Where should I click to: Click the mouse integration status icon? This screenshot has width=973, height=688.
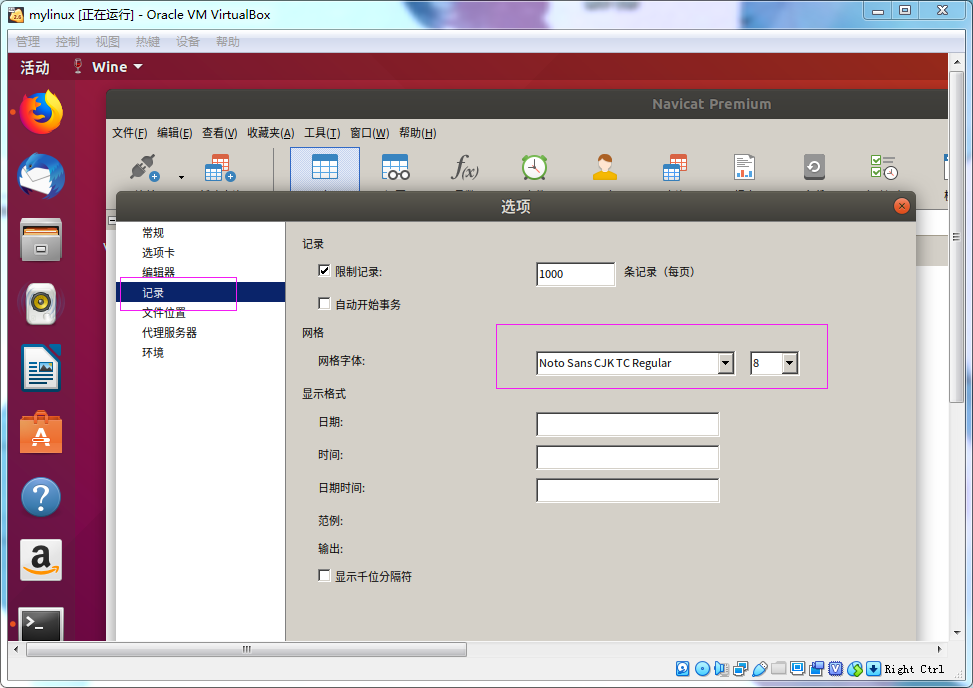855,668
